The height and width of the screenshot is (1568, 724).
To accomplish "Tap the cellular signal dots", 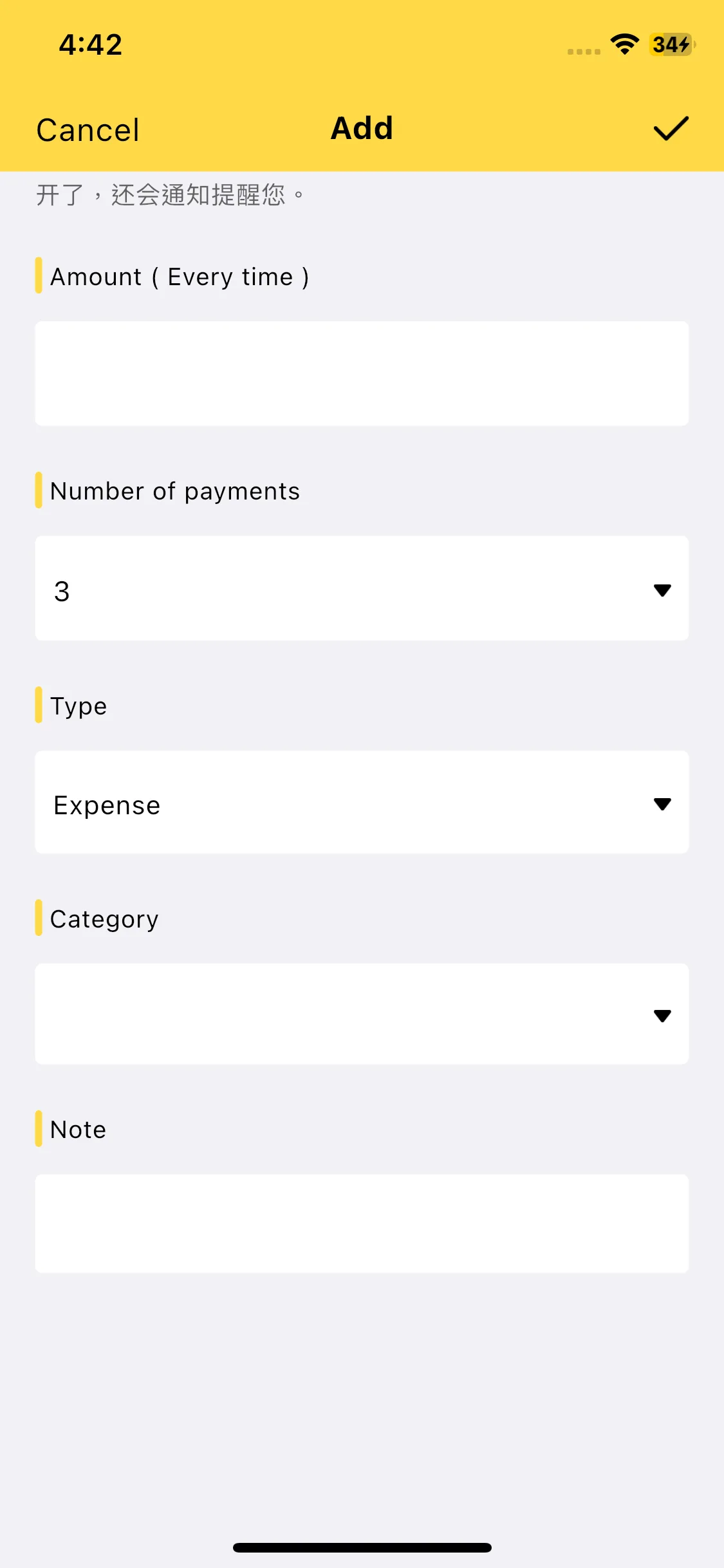I will pos(584,51).
